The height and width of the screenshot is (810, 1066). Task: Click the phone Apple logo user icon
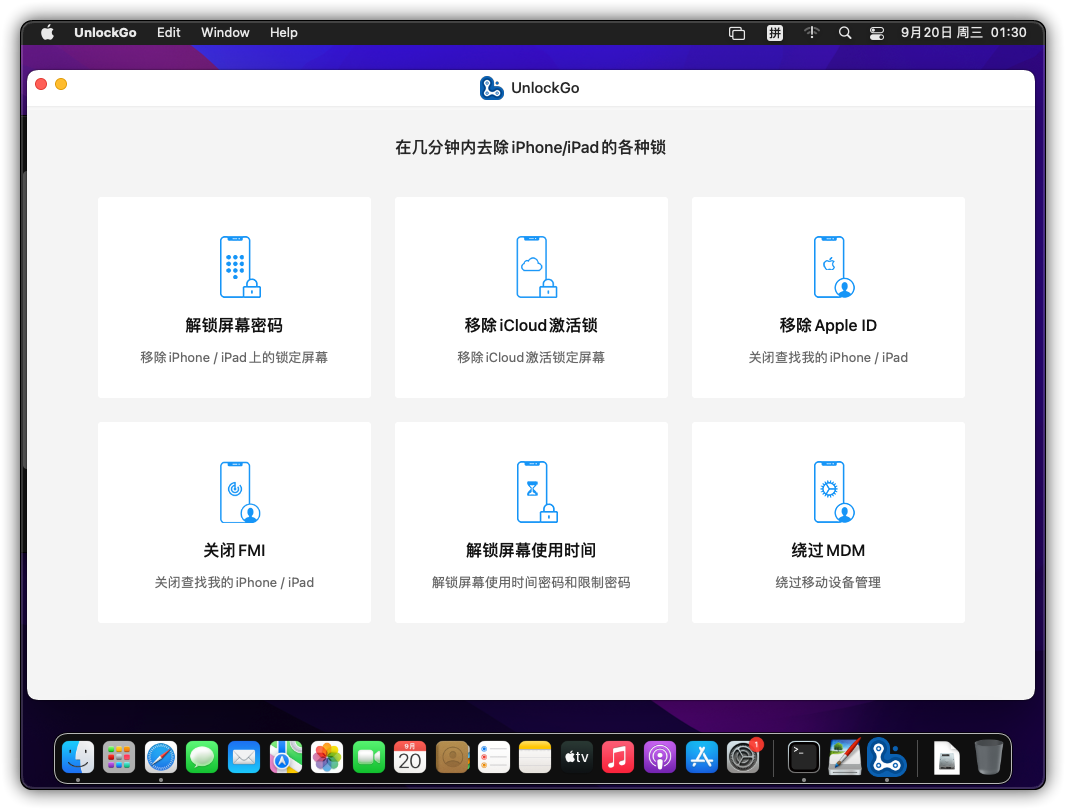[x=834, y=267]
